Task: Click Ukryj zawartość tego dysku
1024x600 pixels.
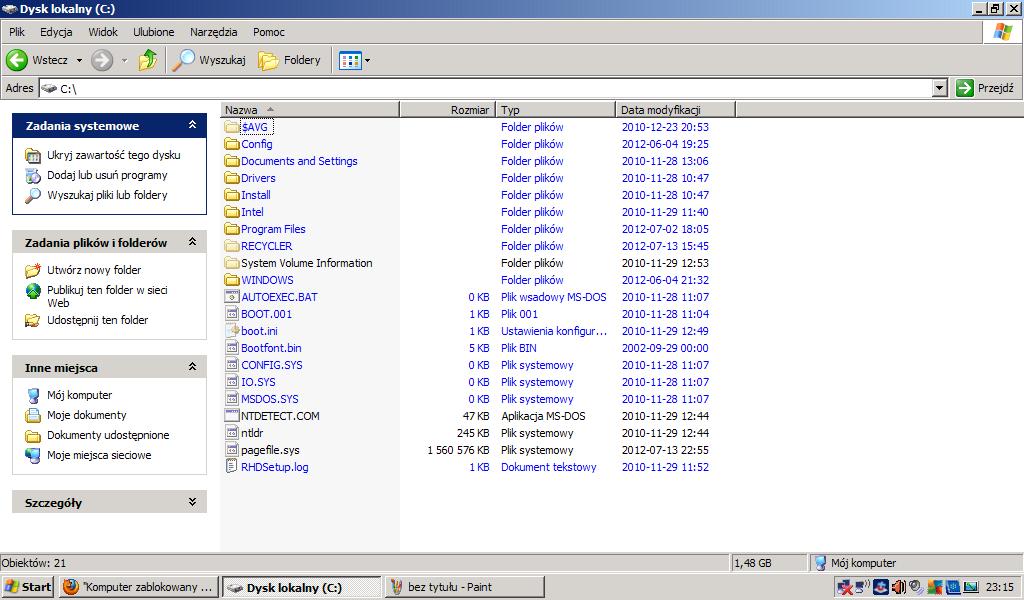Action: click(114, 155)
